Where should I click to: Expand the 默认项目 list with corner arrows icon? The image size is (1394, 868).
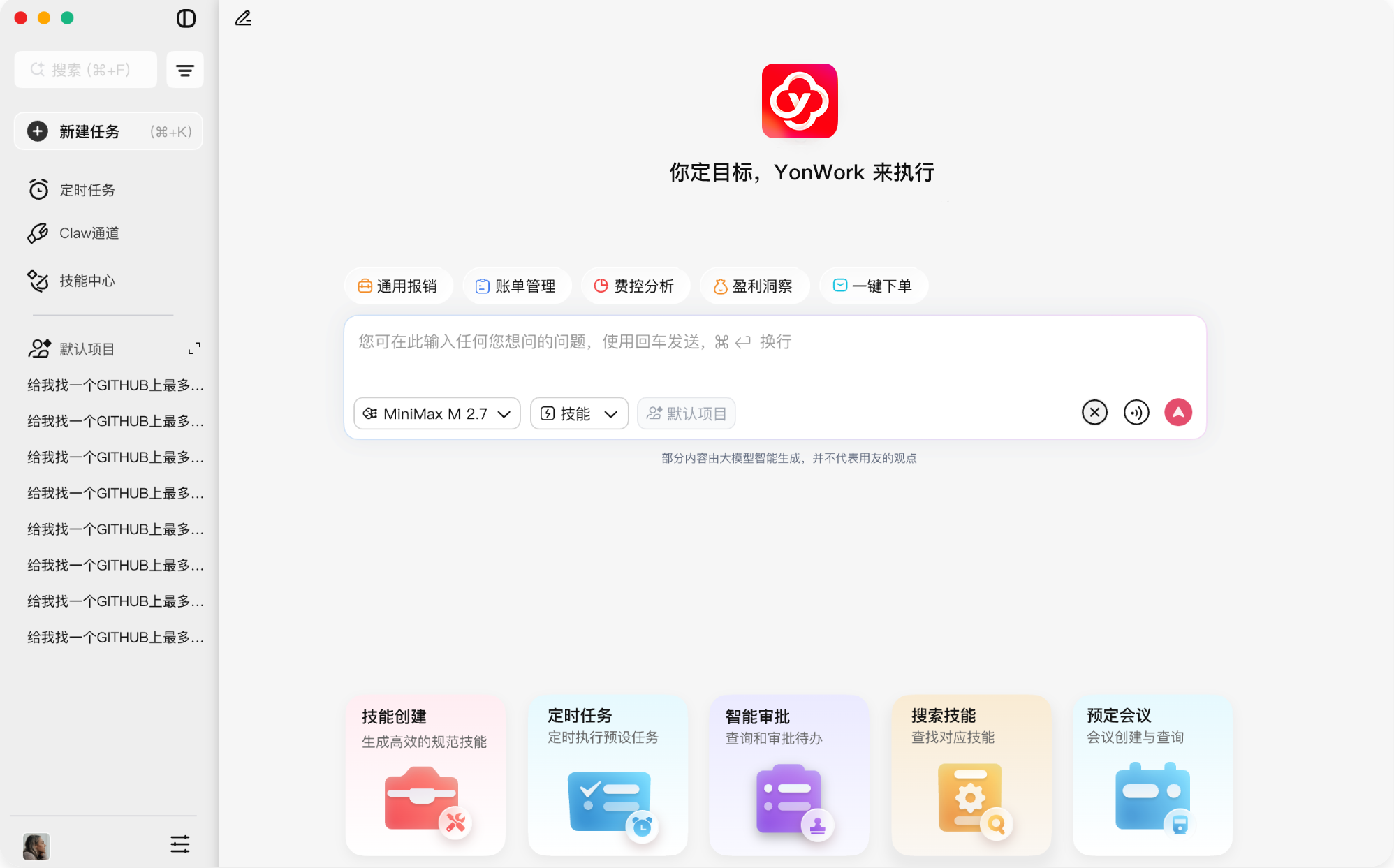coord(195,348)
